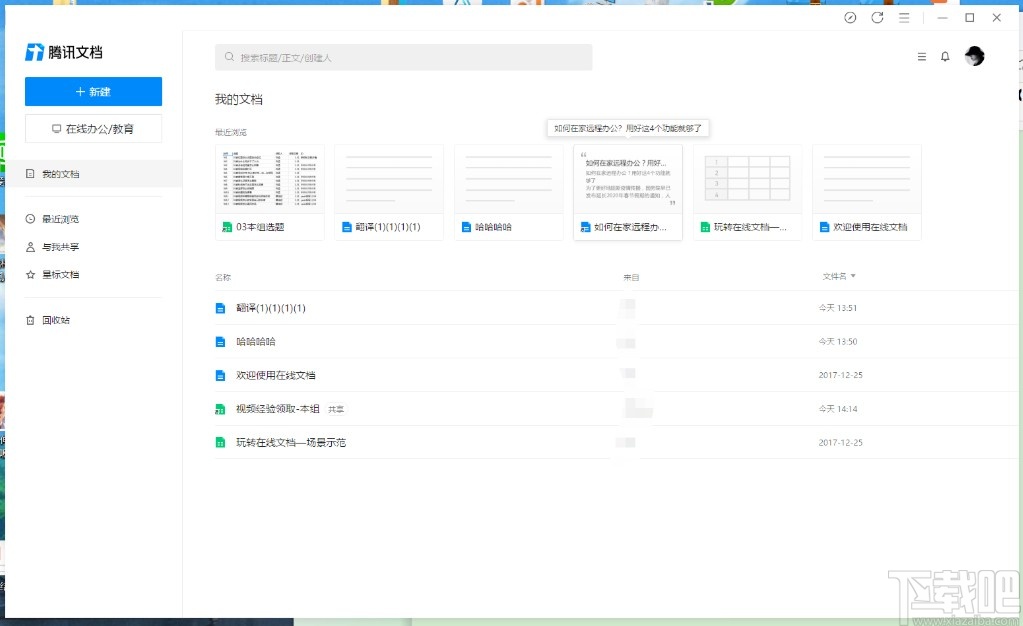This screenshot has width=1023, height=626.
Task: Open the title bar hamburger menu
Action: pos(904,18)
